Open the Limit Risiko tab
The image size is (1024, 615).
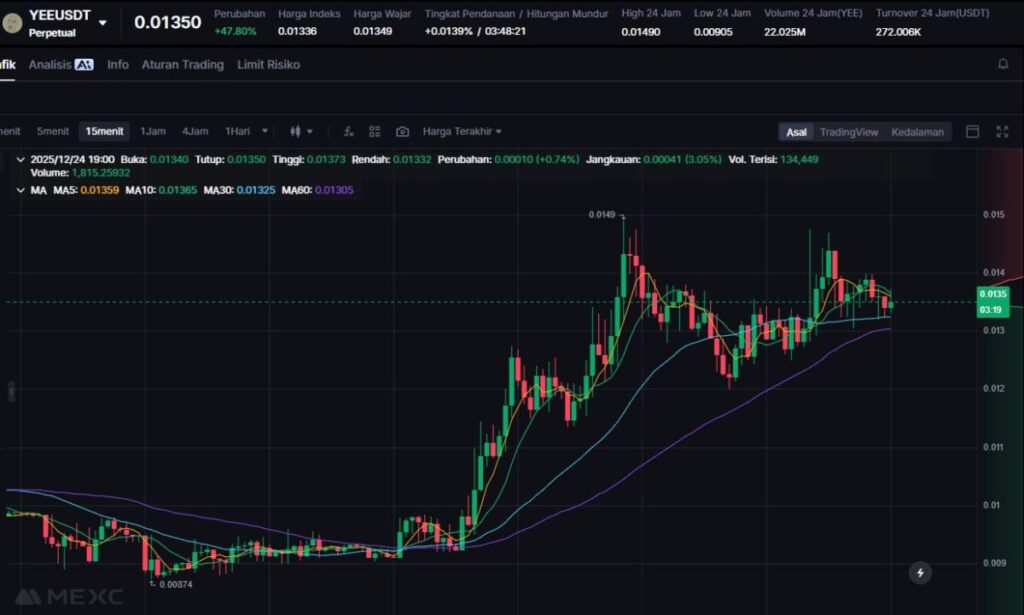268,64
